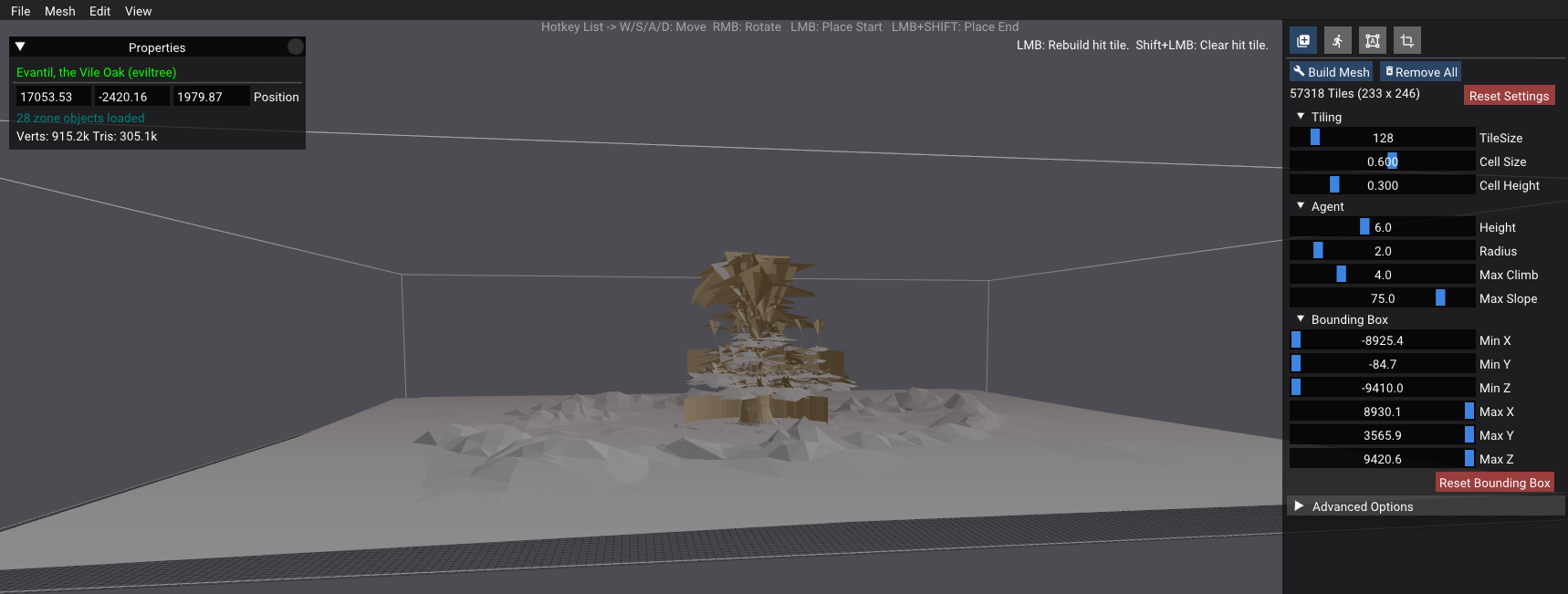Click the round button in Properties header
Viewport: 1568px width, 594px height.
click(x=295, y=47)
